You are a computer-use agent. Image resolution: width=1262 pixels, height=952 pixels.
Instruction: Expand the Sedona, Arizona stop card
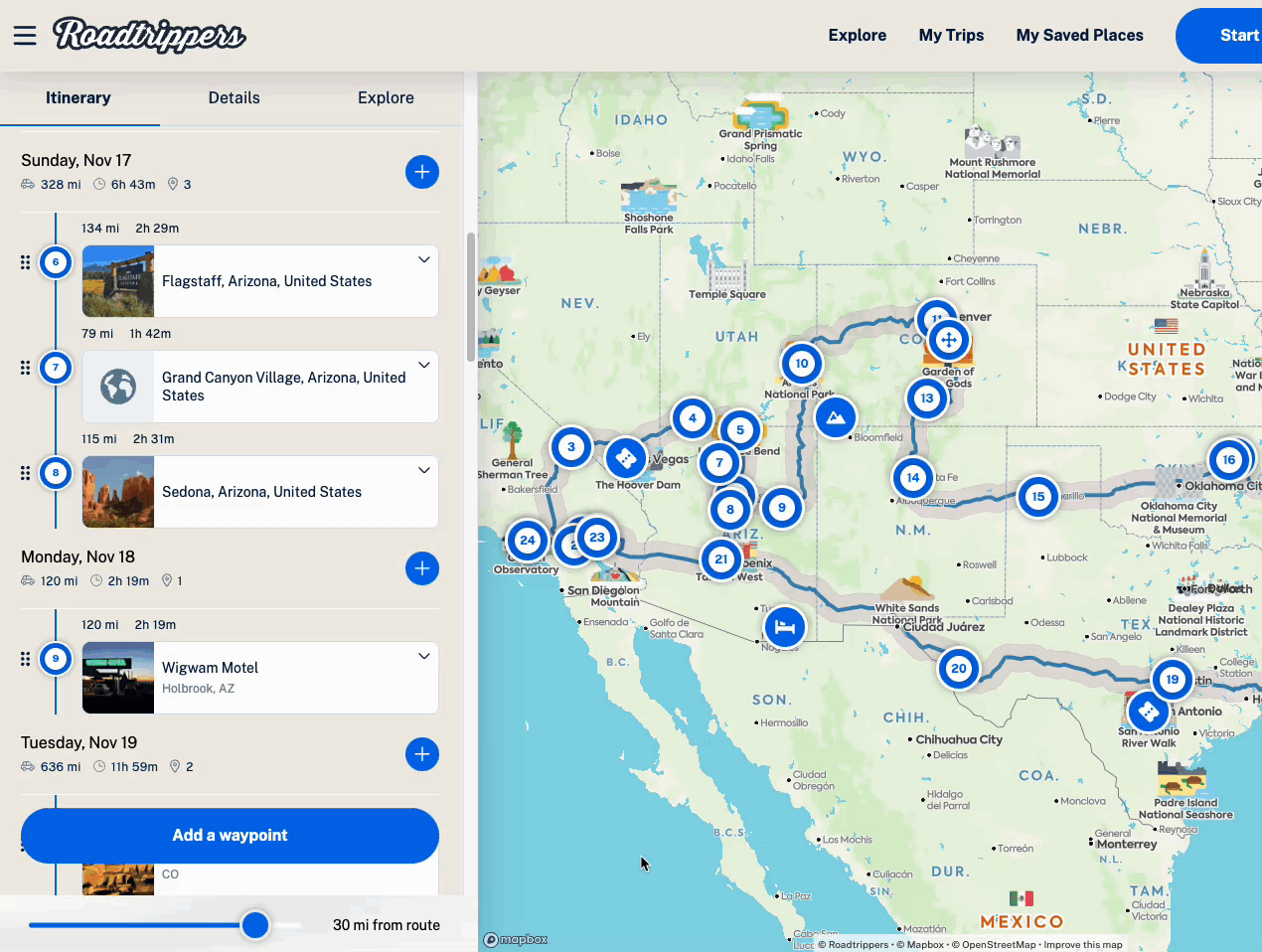[424, 470]
